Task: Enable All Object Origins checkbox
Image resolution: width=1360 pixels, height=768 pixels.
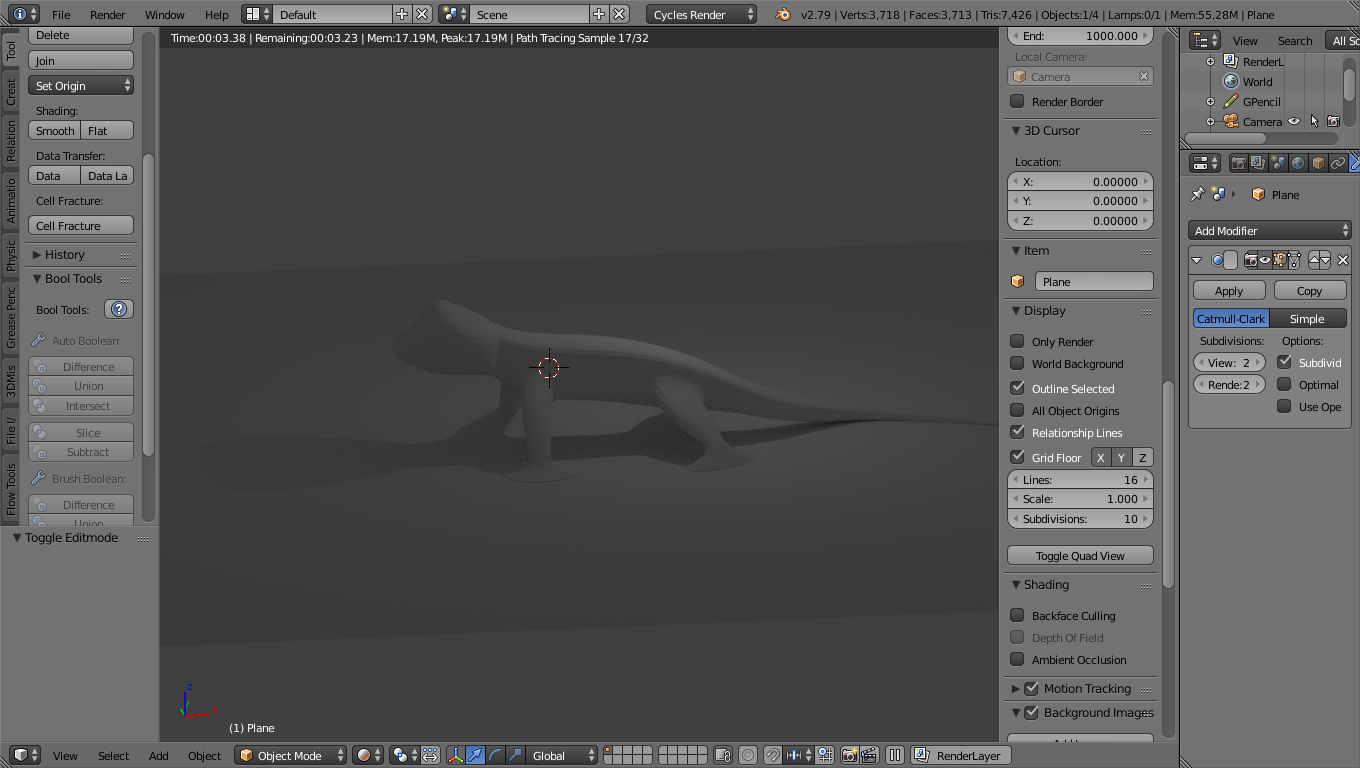Action: point(1017,410)
